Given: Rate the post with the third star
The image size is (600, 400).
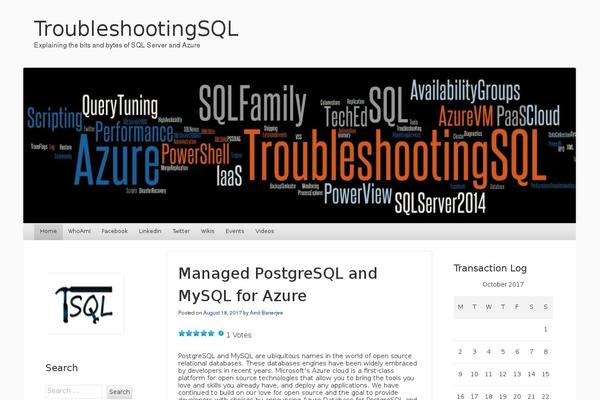Looking at the screenshot, I should click(196, 333).
